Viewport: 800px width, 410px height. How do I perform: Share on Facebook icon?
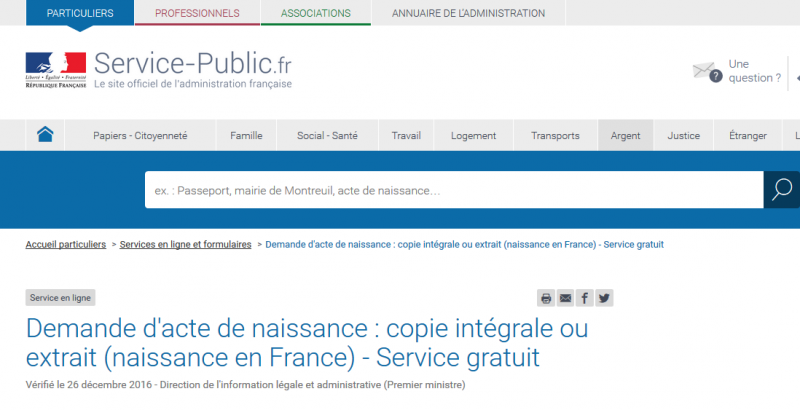coord(585,298)
